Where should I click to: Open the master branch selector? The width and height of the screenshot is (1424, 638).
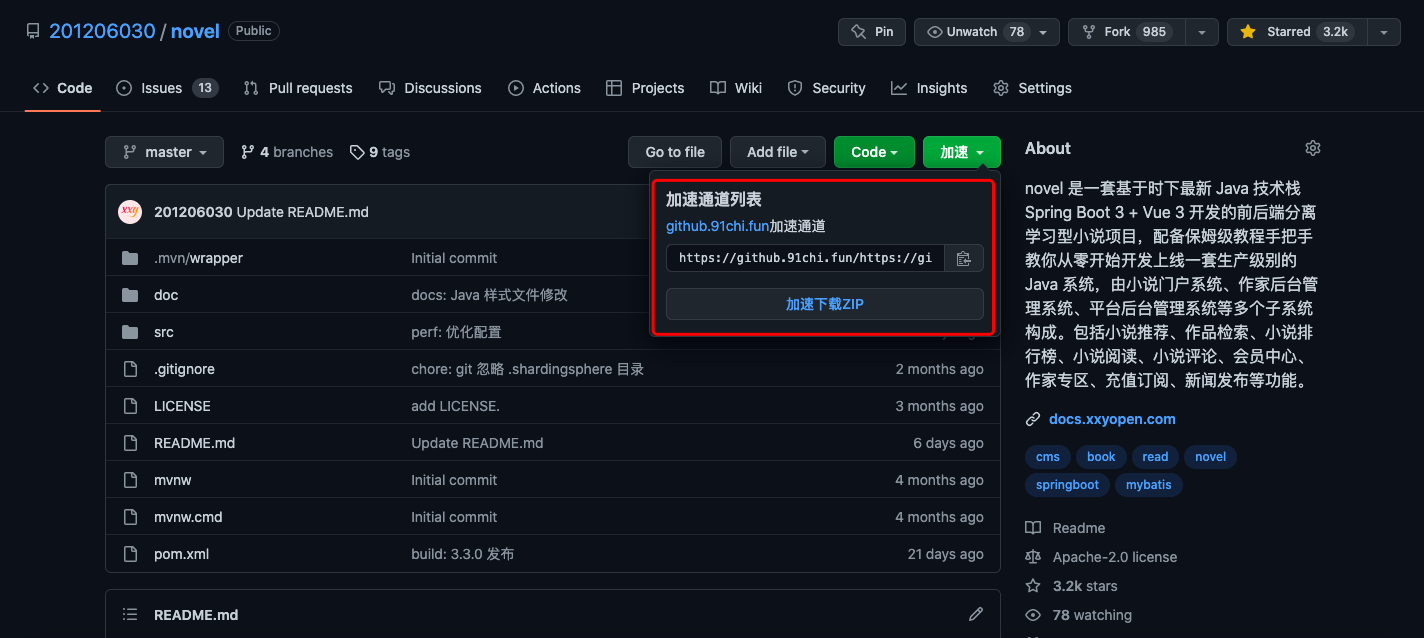coord(164,152)
